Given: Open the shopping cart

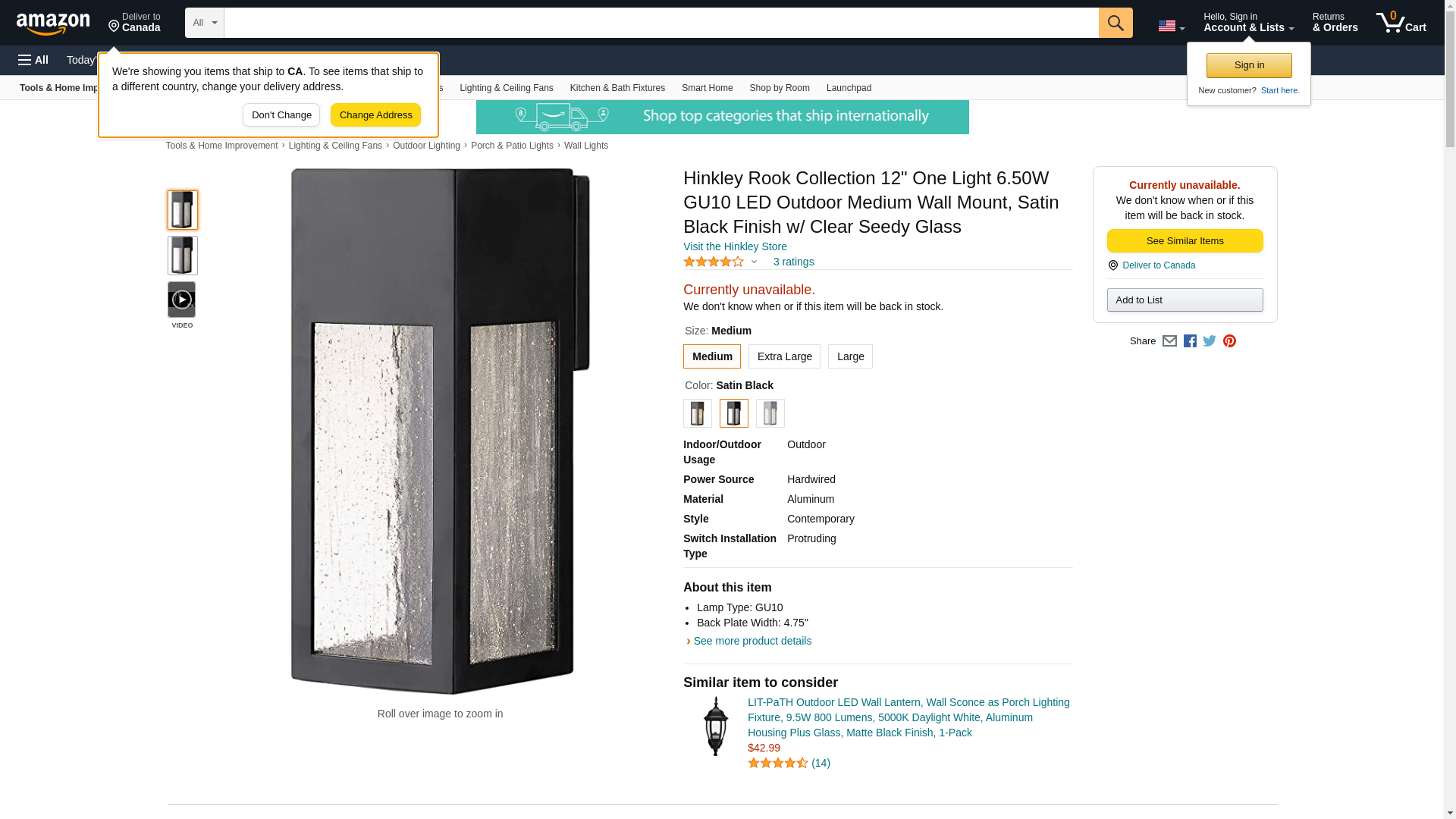Looking at the screenshot, I should coord(1401,23).
